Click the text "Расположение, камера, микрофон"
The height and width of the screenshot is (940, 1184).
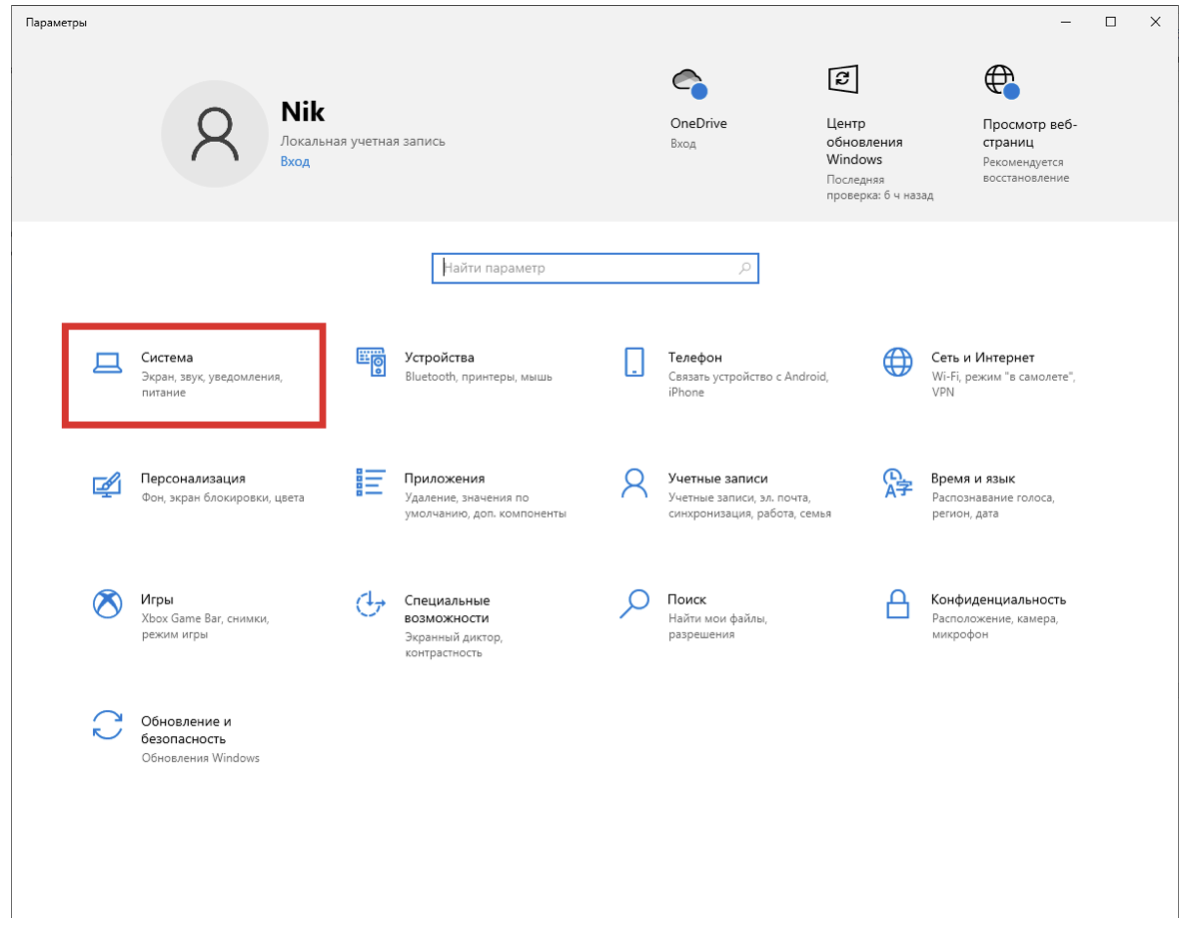994,626
